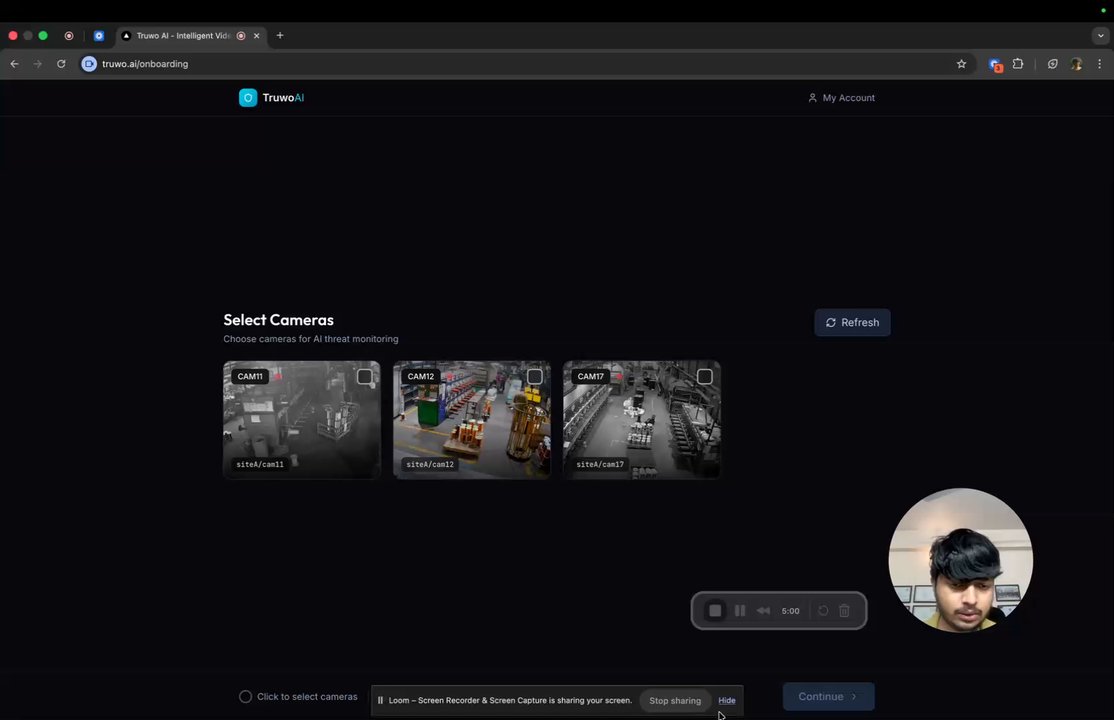Click the address bar URL
The height and width of the screenshot is (720, 1114).
(145, 64)
